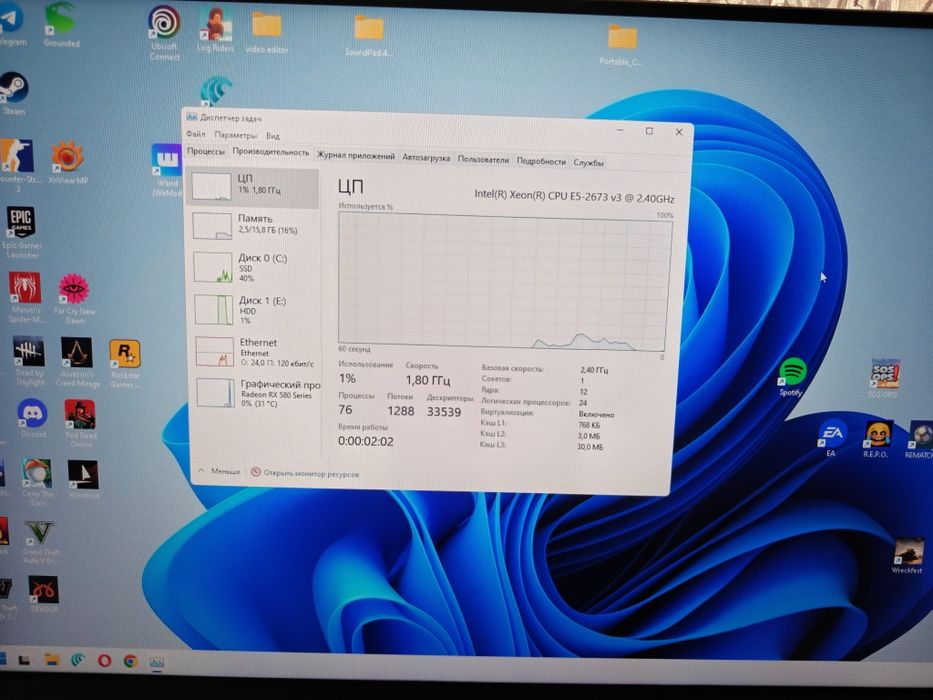Select the Portable_C folder on desktop
This screenshot has width=933, height=700.
[622, 45]
